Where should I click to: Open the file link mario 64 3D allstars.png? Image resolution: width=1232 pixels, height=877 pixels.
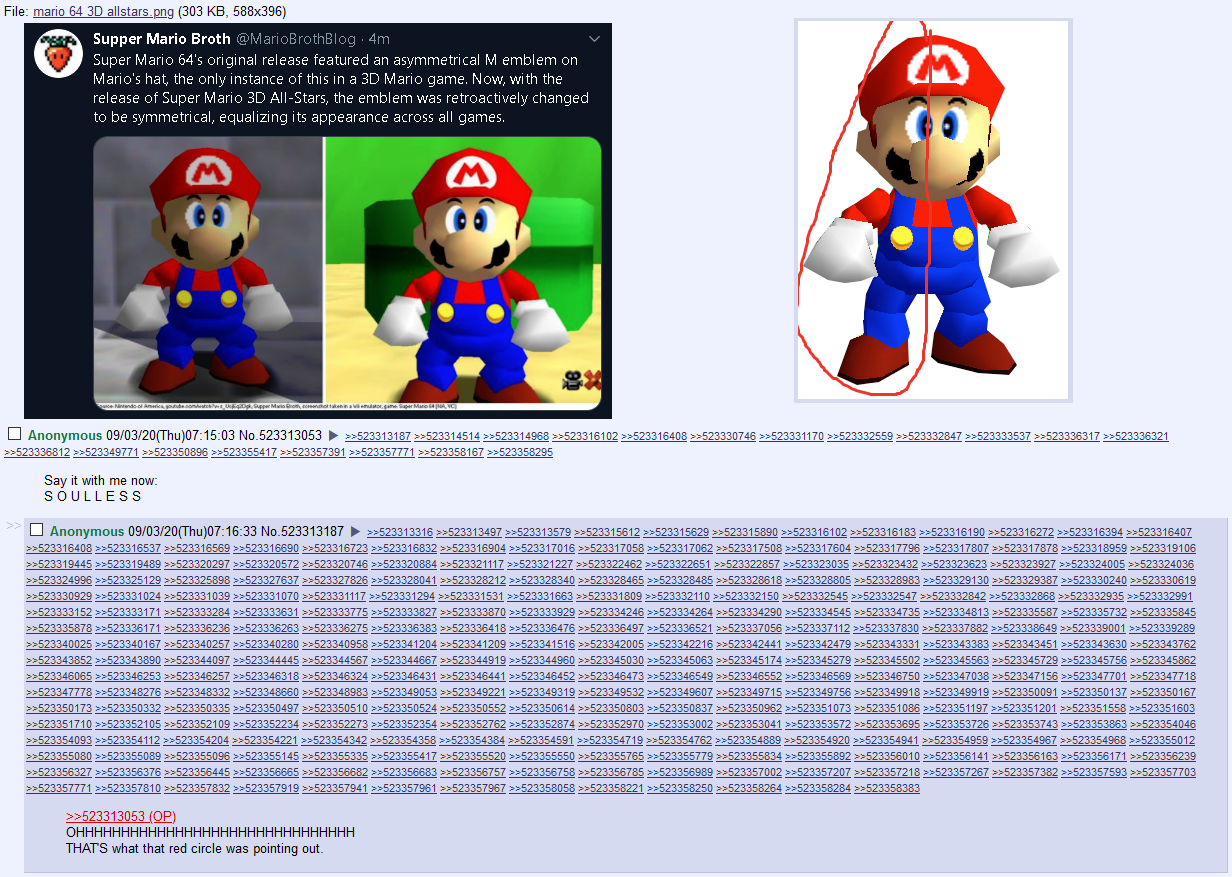tap(104, 11)
